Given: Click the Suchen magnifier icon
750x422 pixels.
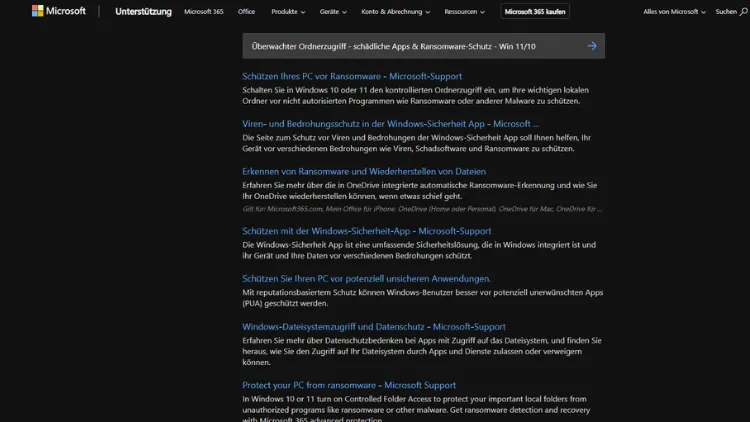Looking at the screenshot, I should tap(743, 11).
